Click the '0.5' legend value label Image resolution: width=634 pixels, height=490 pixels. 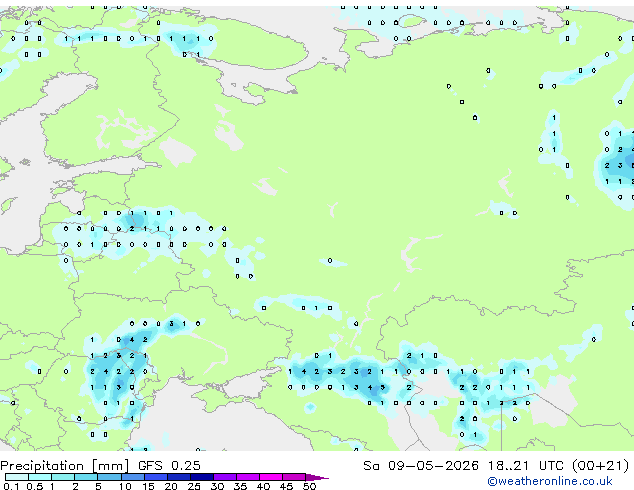coord(35,486)
